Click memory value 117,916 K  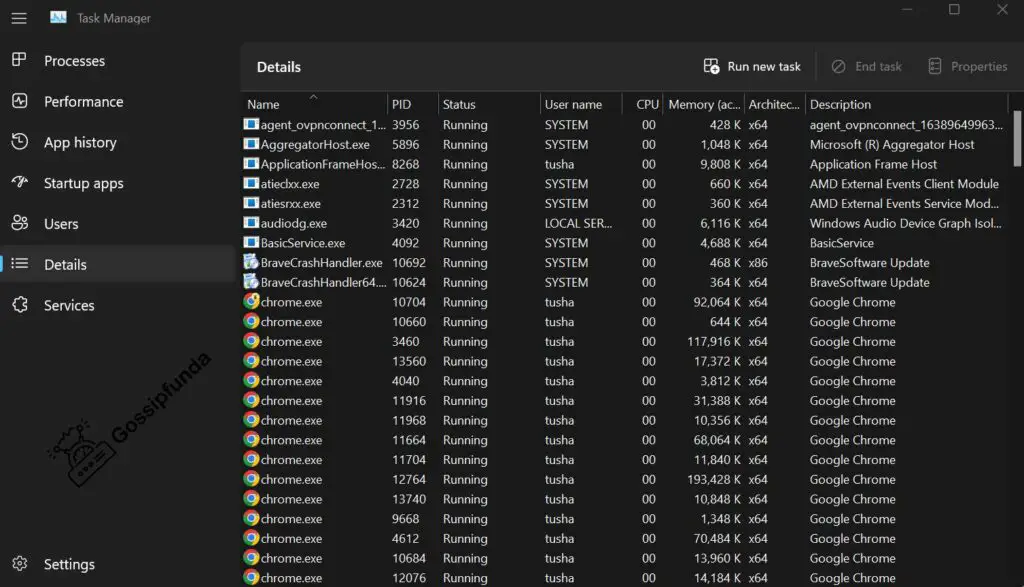click(714, 341)
